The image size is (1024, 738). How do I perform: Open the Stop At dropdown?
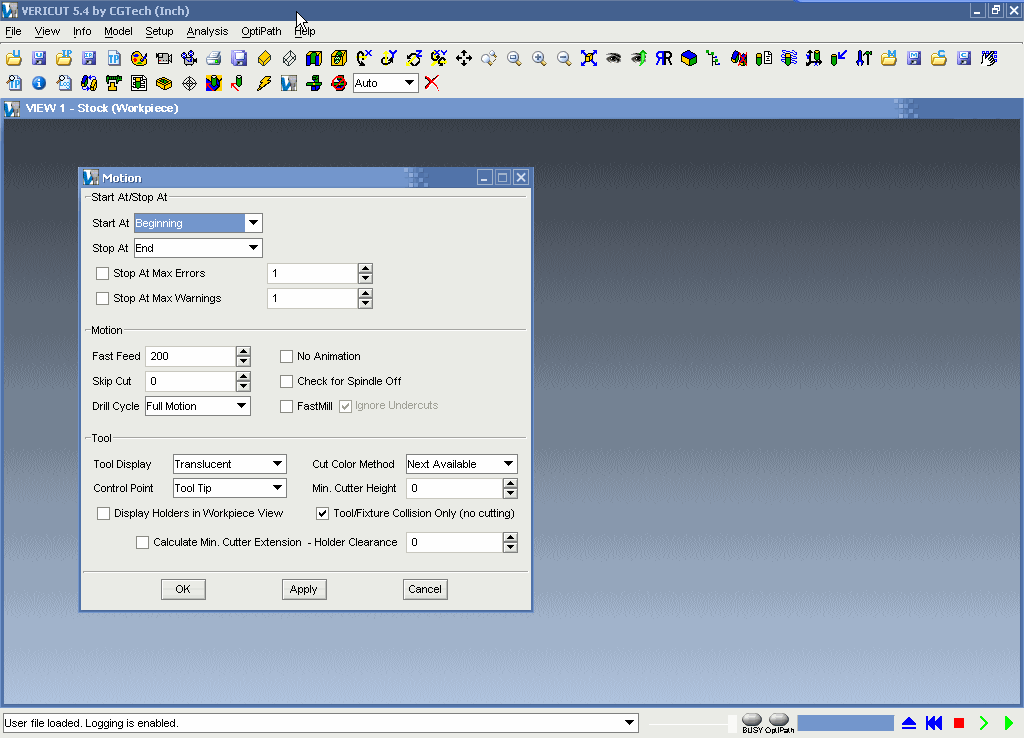(199, 248)
